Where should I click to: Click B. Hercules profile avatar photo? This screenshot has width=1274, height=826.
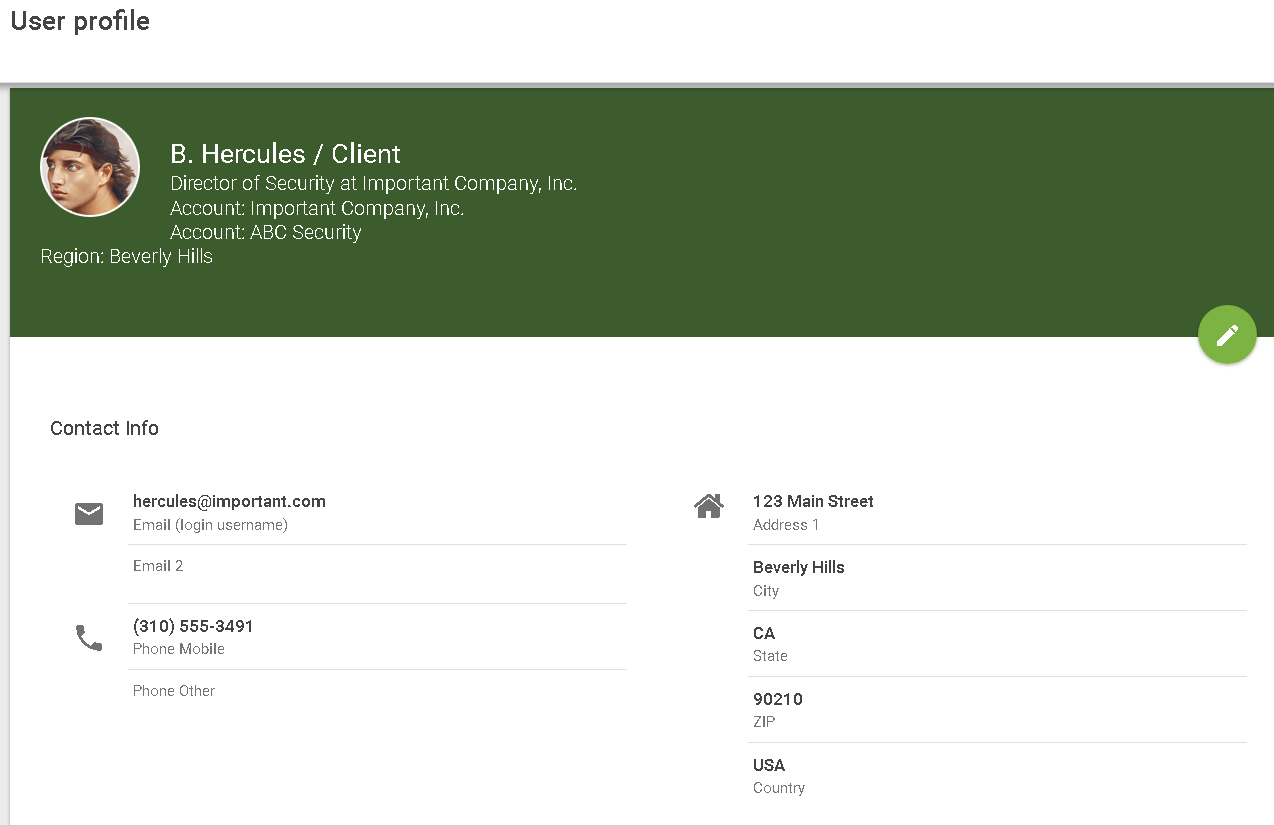[x=90, y=167]
